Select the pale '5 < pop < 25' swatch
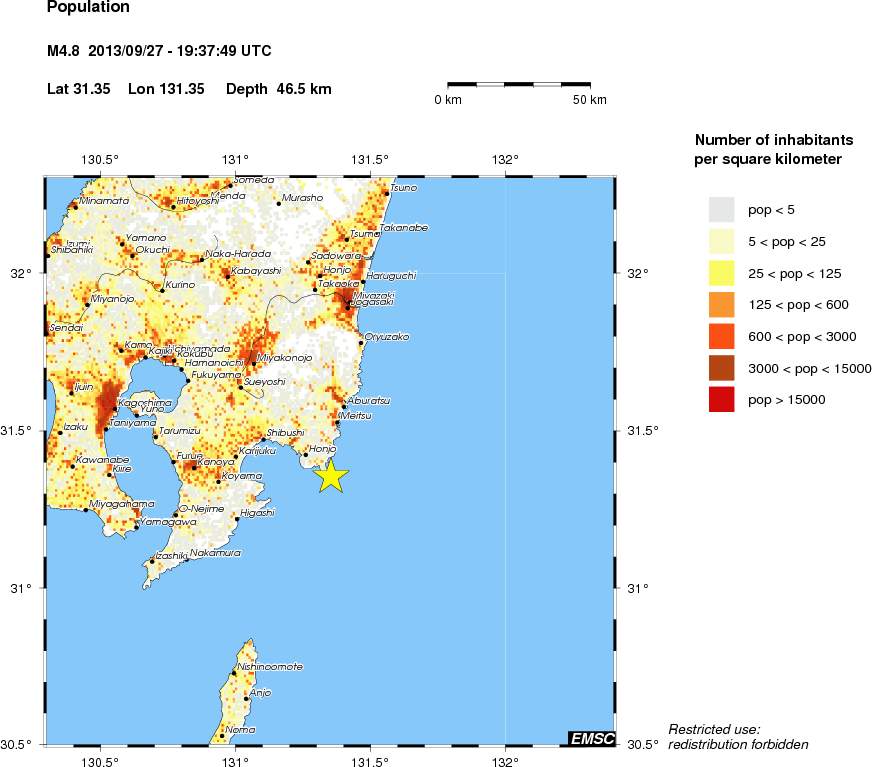The image size is (872, 767). (721, 241)
